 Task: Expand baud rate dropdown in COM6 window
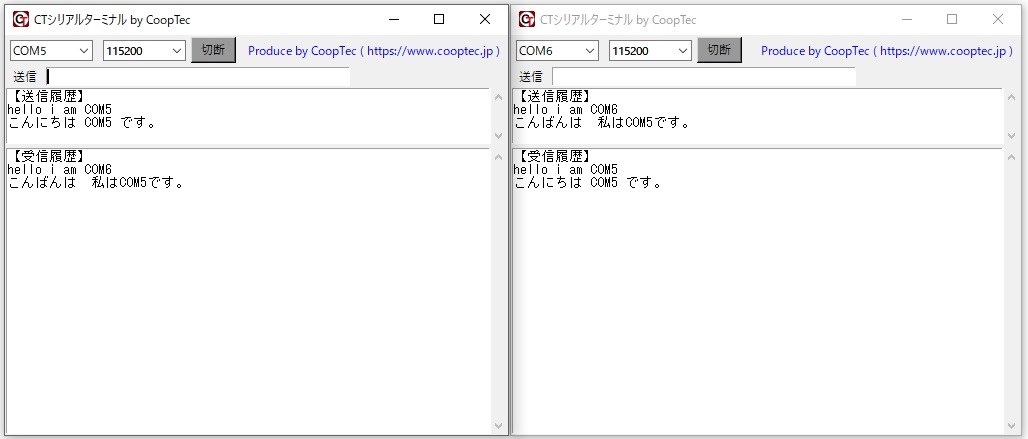650,51
